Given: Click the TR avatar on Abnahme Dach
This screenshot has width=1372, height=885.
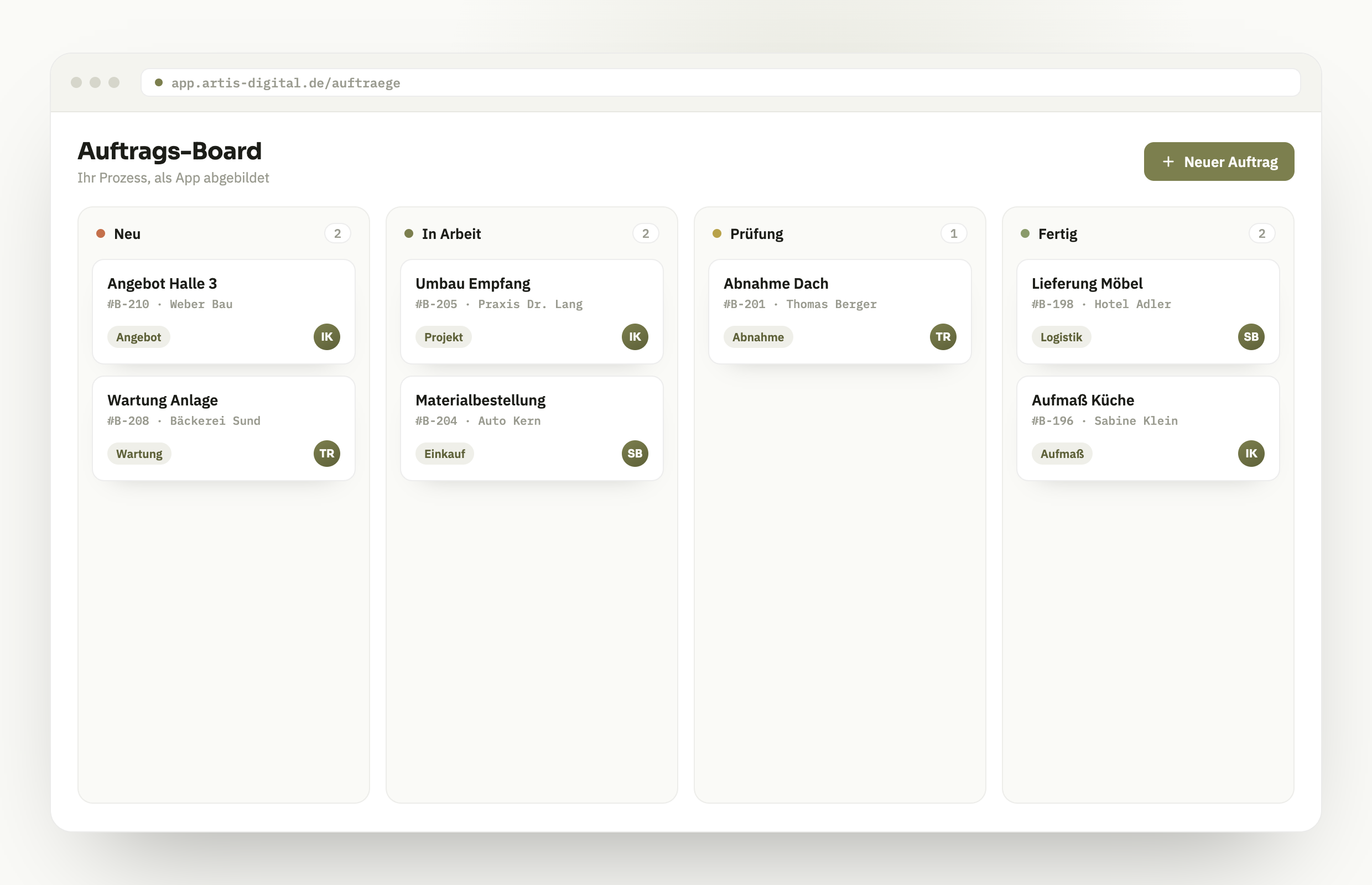Looking at the screenshot, I should (x=943, y=337).
